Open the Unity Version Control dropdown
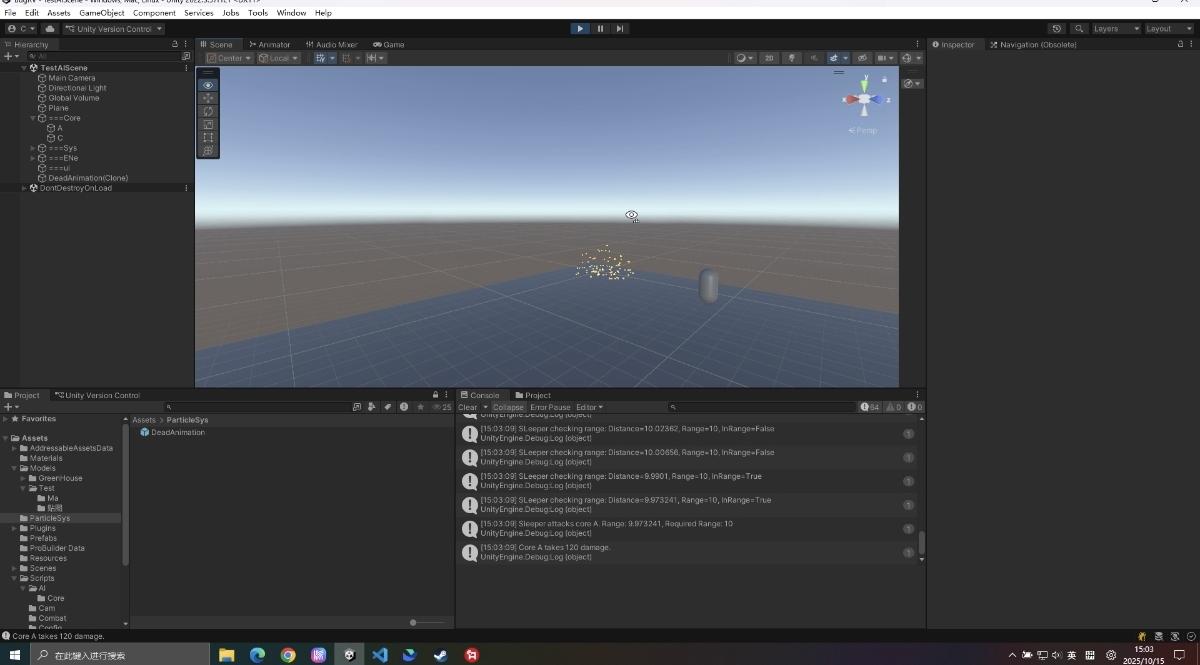Image resolution: width=1200 pixels, height=665 pixels. click(114, 29)
